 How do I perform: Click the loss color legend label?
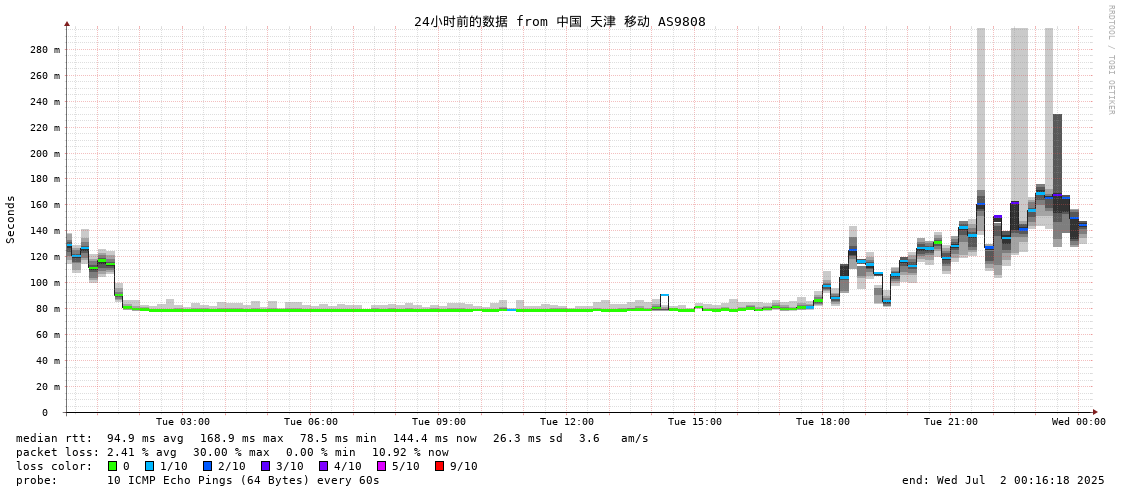click(x=54, y=467)
